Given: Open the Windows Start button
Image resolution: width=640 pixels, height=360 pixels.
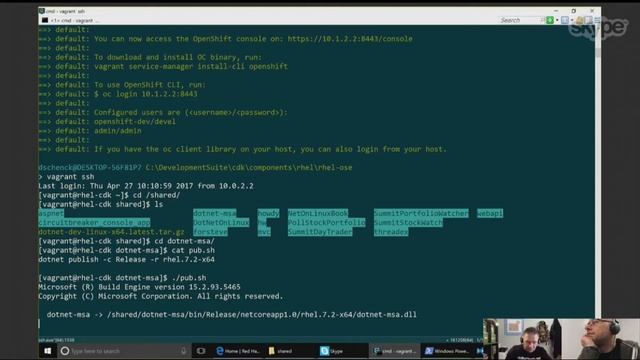Looking at the screenshot, I should 47,351.
